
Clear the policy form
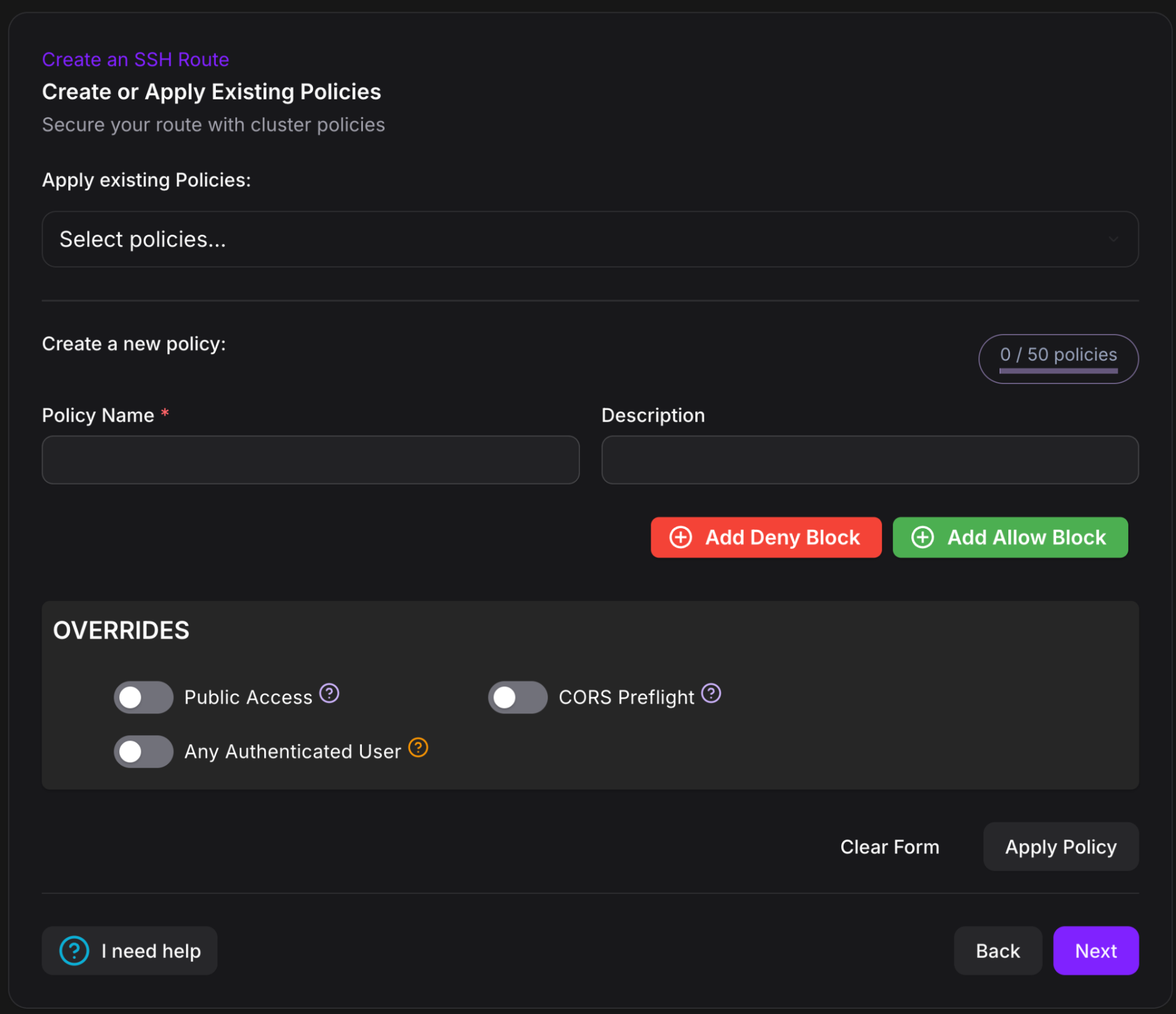coord(890,846)
